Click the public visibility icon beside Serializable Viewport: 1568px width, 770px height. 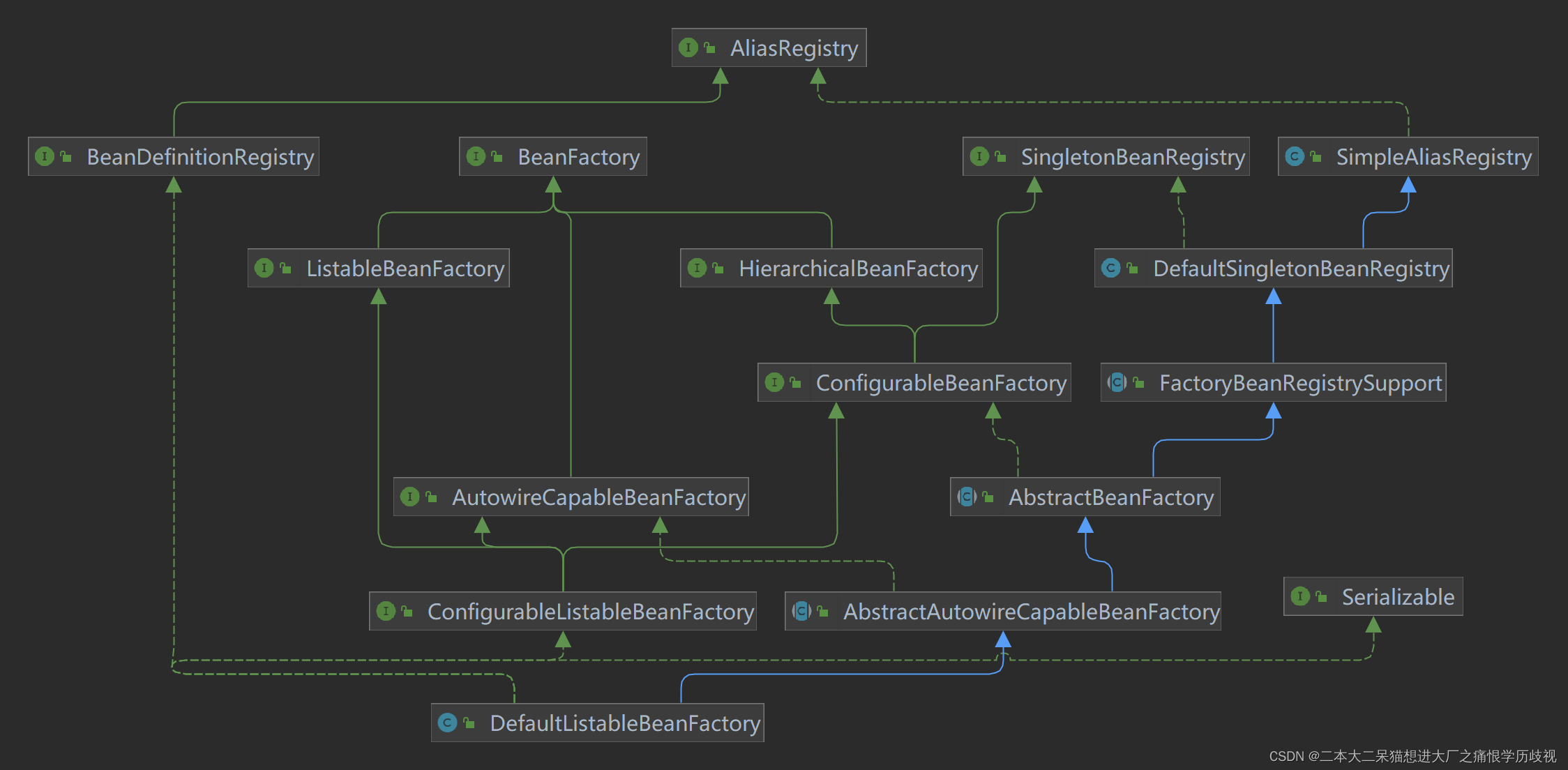click(1321, 597)
